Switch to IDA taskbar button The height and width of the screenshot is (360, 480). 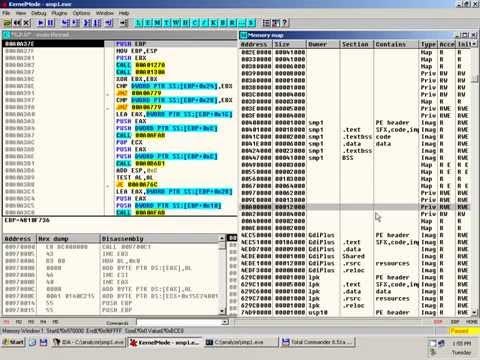(89, 342)
